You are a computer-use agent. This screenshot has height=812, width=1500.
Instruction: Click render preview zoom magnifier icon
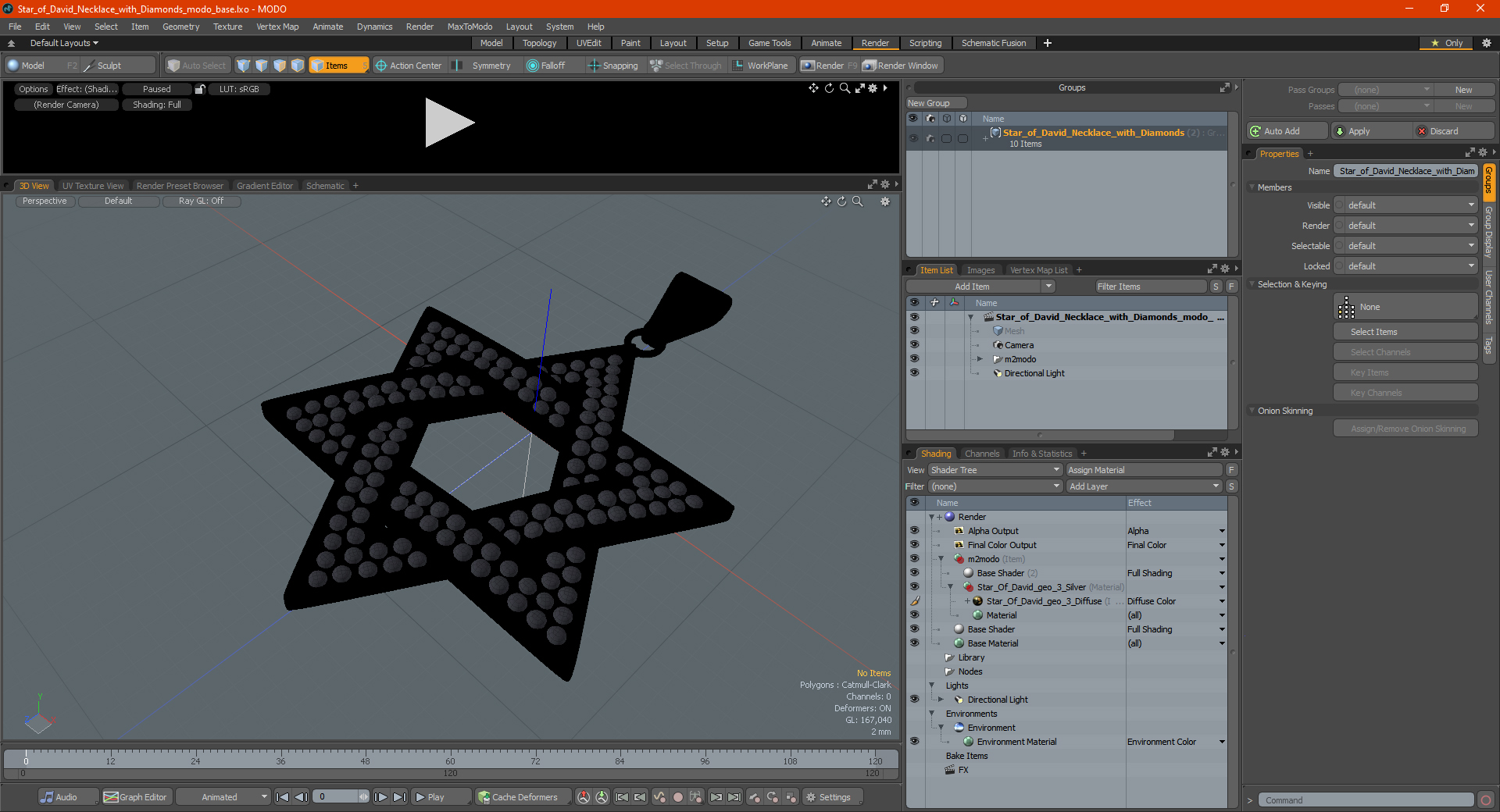(x=845, y=88)
